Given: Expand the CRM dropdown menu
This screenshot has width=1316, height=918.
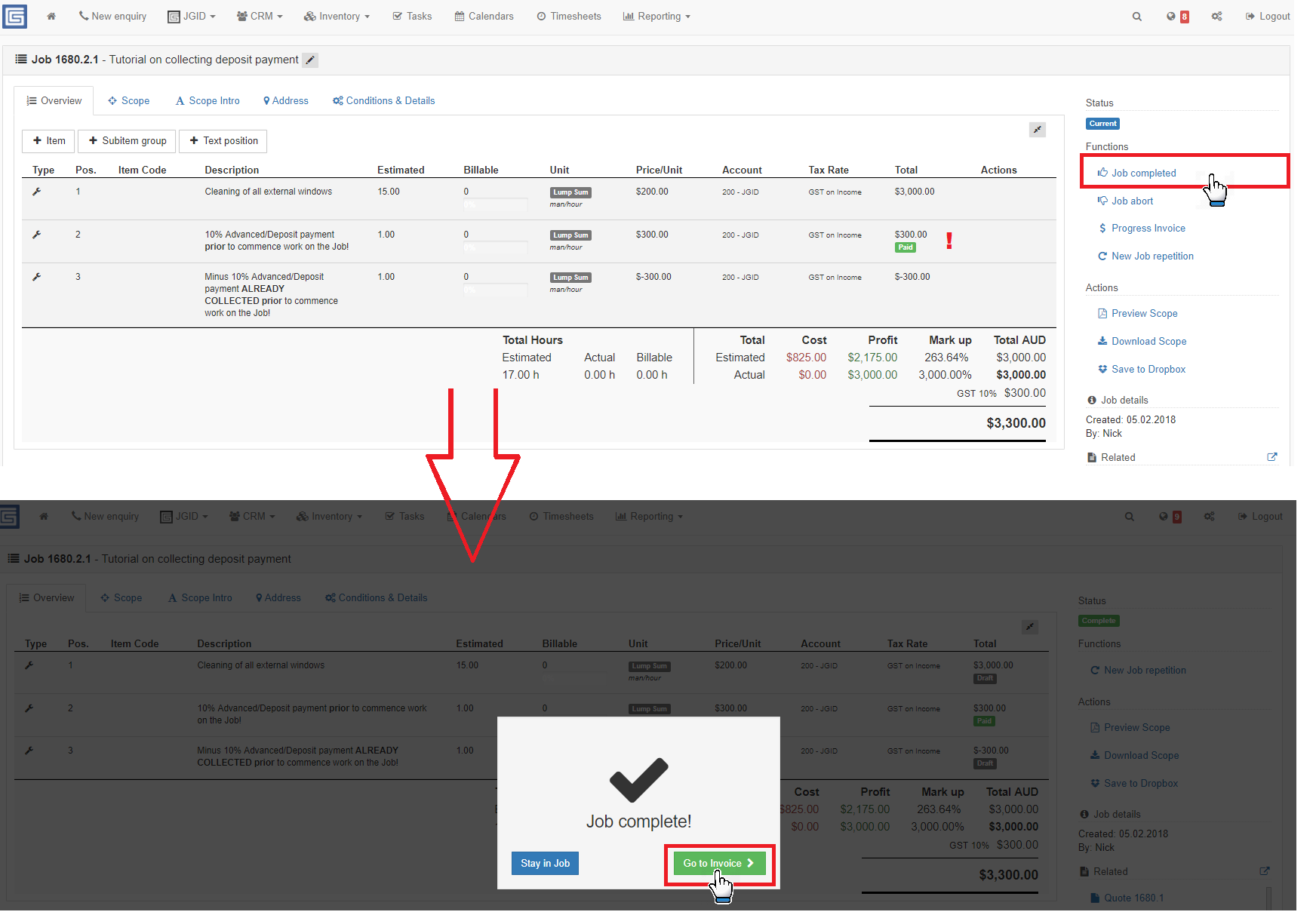Looking at the screenshot, I should [x=260, y=16].
